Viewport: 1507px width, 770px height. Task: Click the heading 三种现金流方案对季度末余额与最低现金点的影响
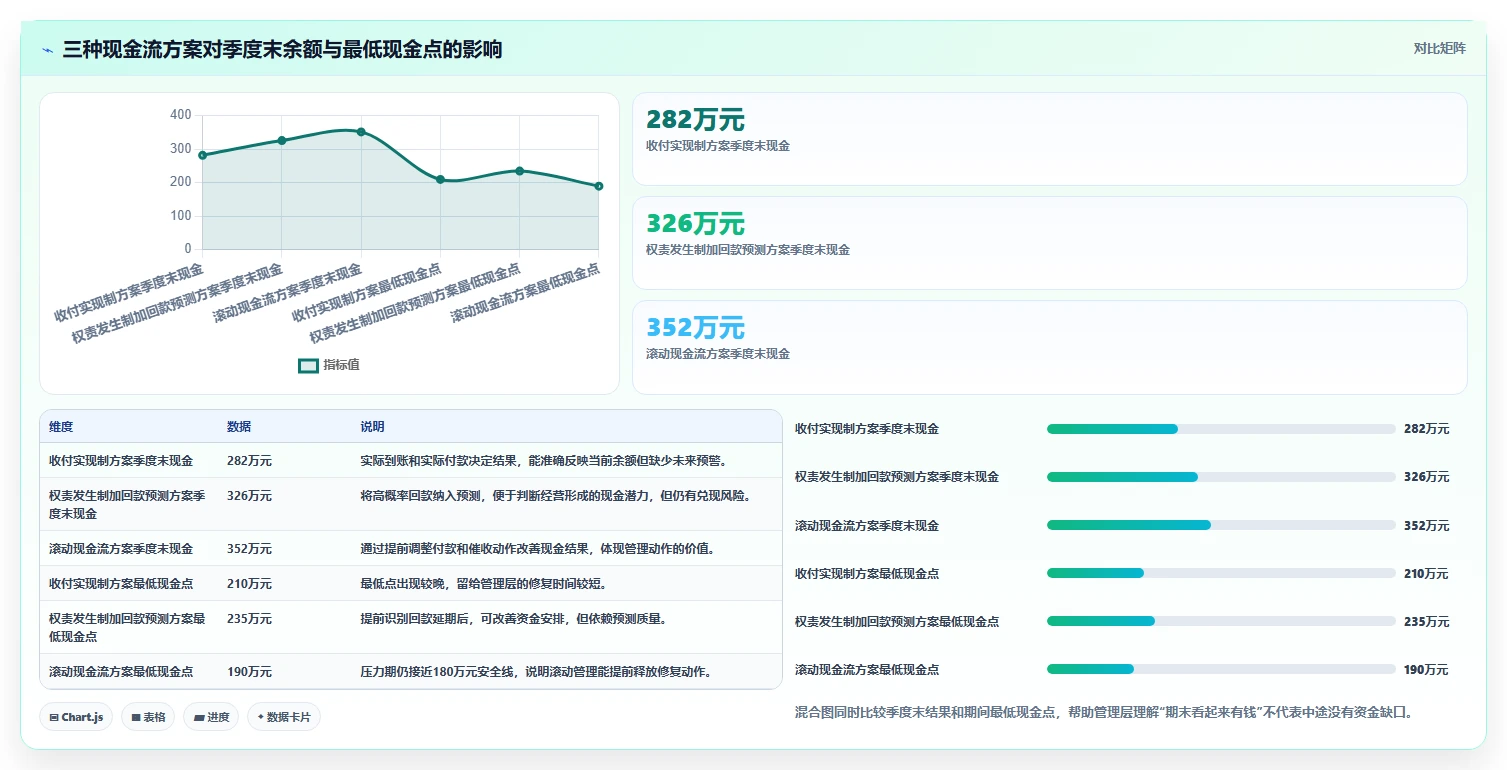coord(282,50)
